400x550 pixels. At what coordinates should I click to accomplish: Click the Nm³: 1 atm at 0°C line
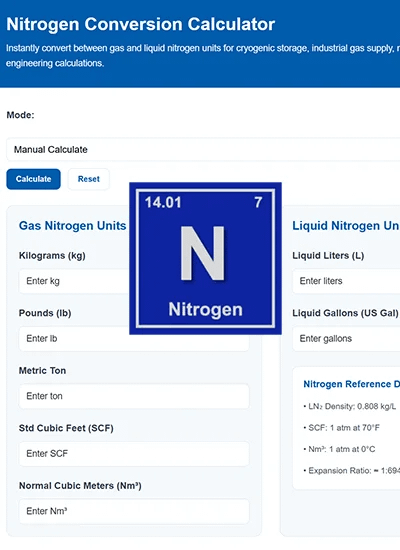point(339,449)
